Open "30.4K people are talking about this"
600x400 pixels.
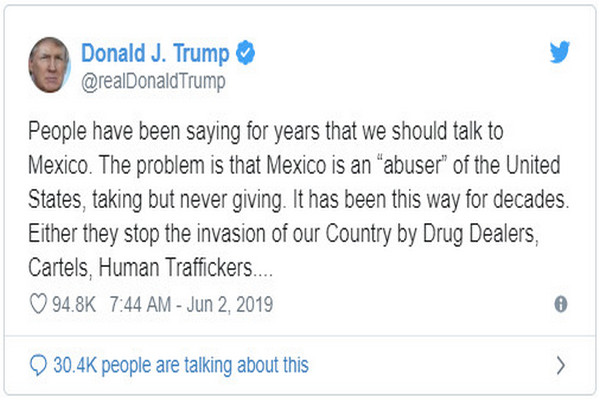180,365
